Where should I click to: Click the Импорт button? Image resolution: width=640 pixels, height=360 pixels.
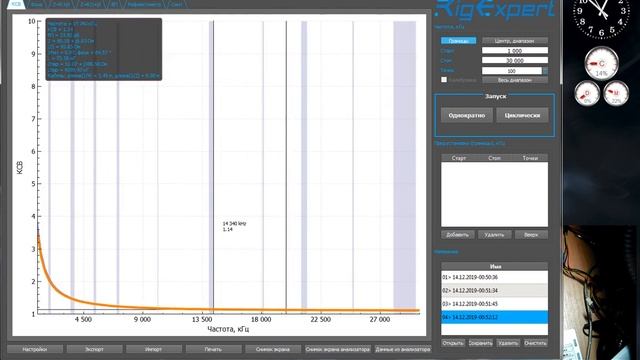point(153,349)
